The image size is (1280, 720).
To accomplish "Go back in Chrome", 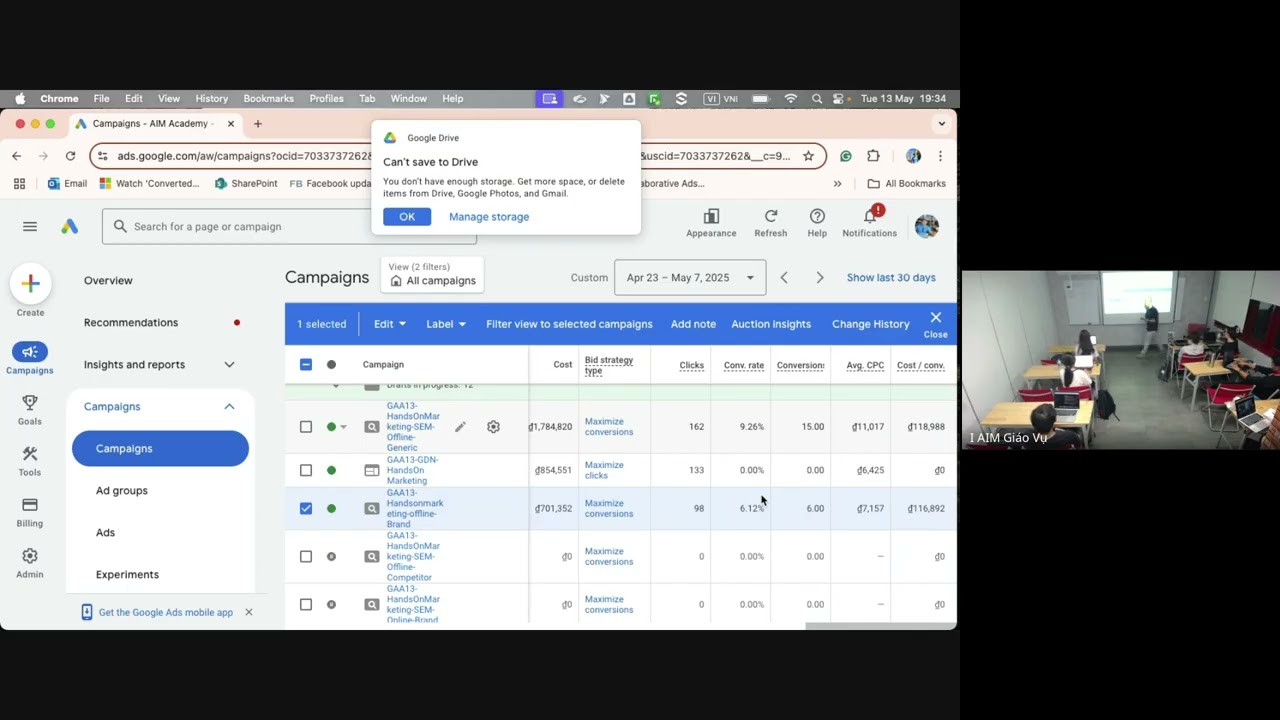I will click(x=16, y=156).
